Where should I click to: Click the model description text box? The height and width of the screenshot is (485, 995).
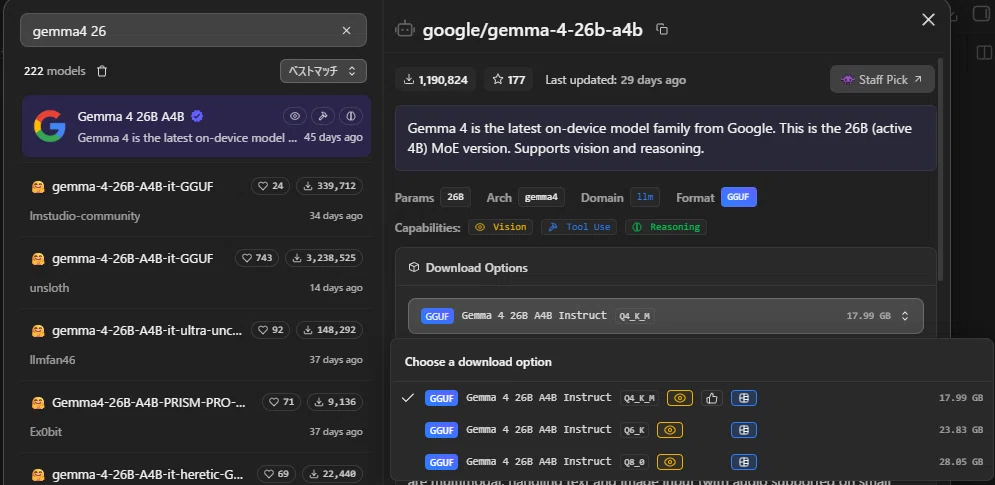click(x=666, y=138)
